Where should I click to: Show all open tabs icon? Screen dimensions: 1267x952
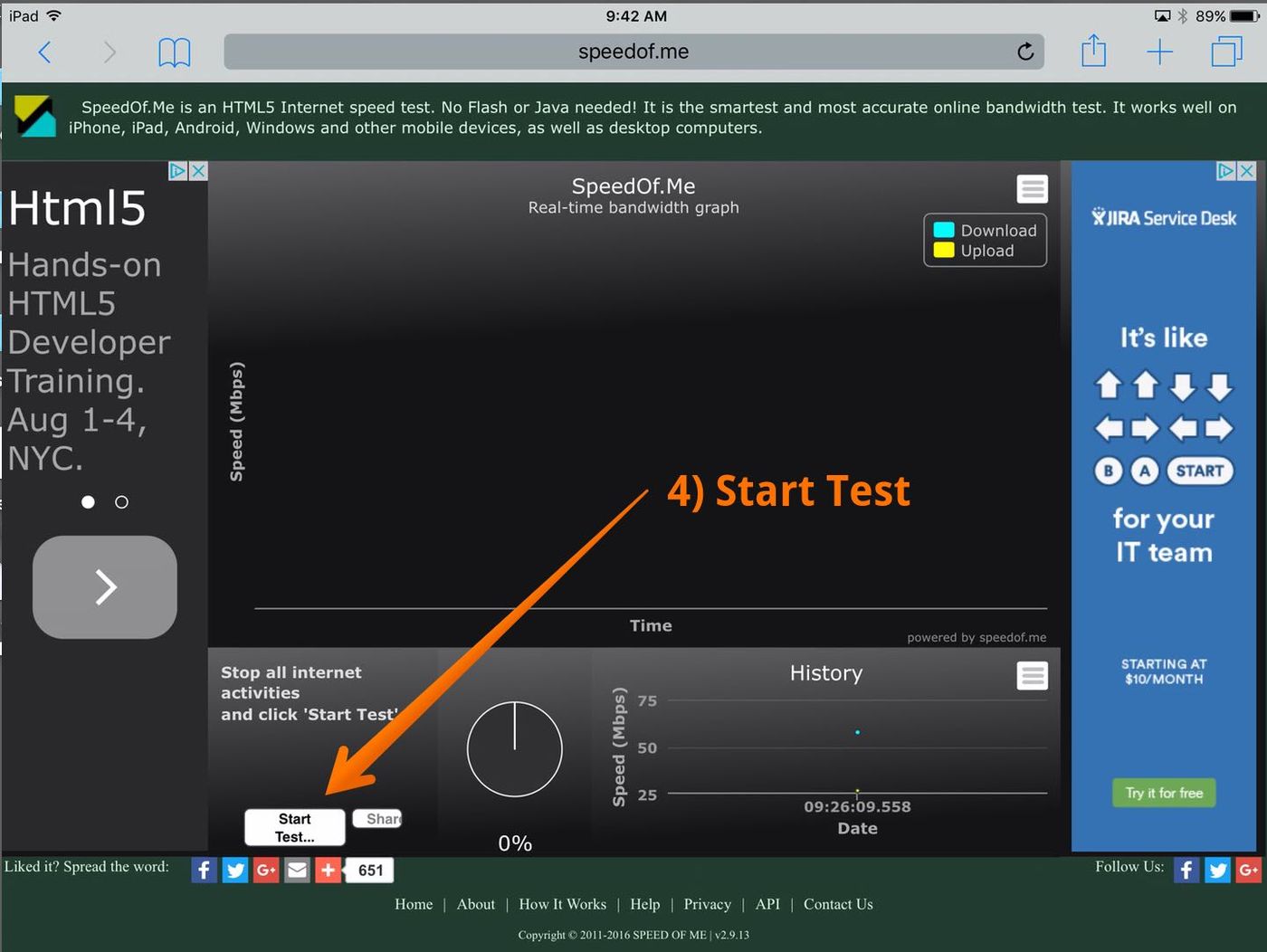pyautogui.click(x=1226, y=52)
